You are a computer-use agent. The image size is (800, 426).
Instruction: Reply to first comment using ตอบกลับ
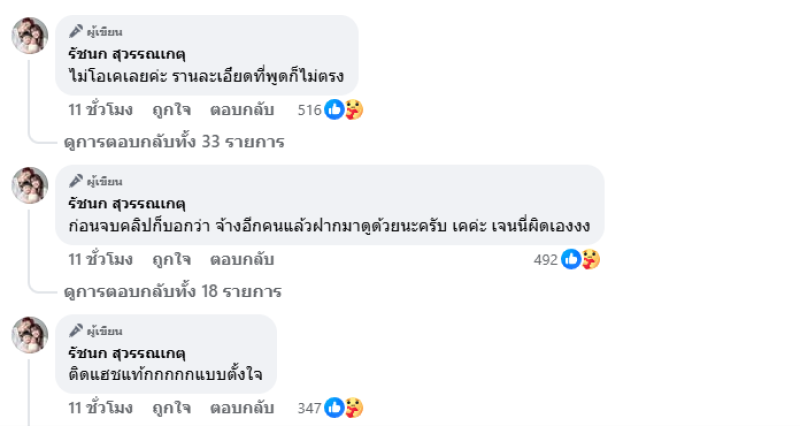pyautogui.click(x=241, y=110)
